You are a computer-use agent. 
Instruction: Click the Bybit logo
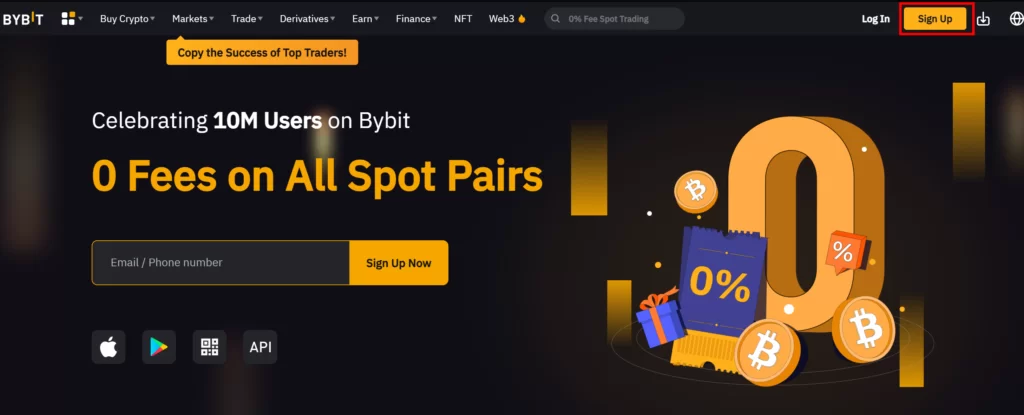pos(23,19)
